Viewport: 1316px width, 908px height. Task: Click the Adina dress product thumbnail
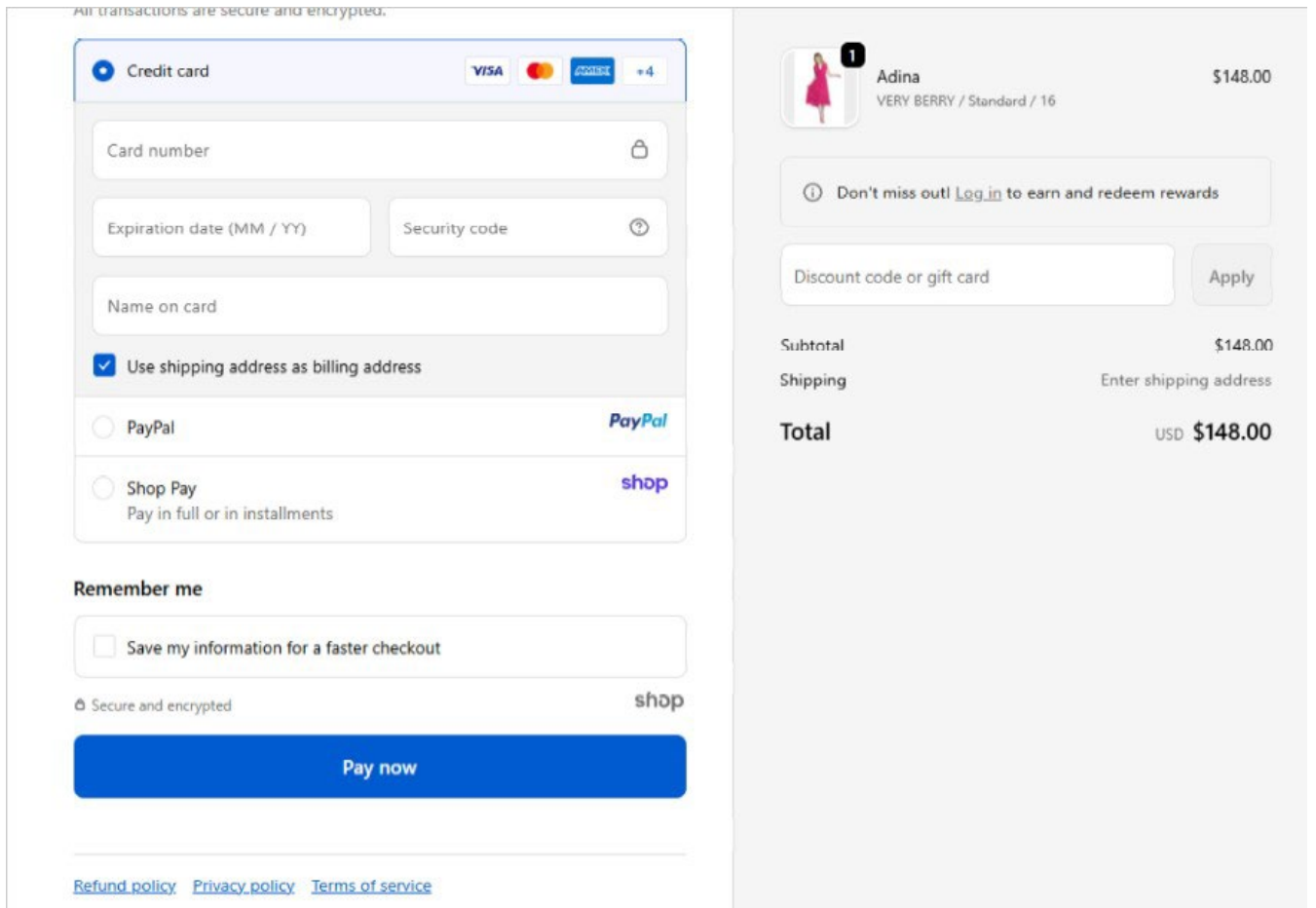click(x=820, y=85)
